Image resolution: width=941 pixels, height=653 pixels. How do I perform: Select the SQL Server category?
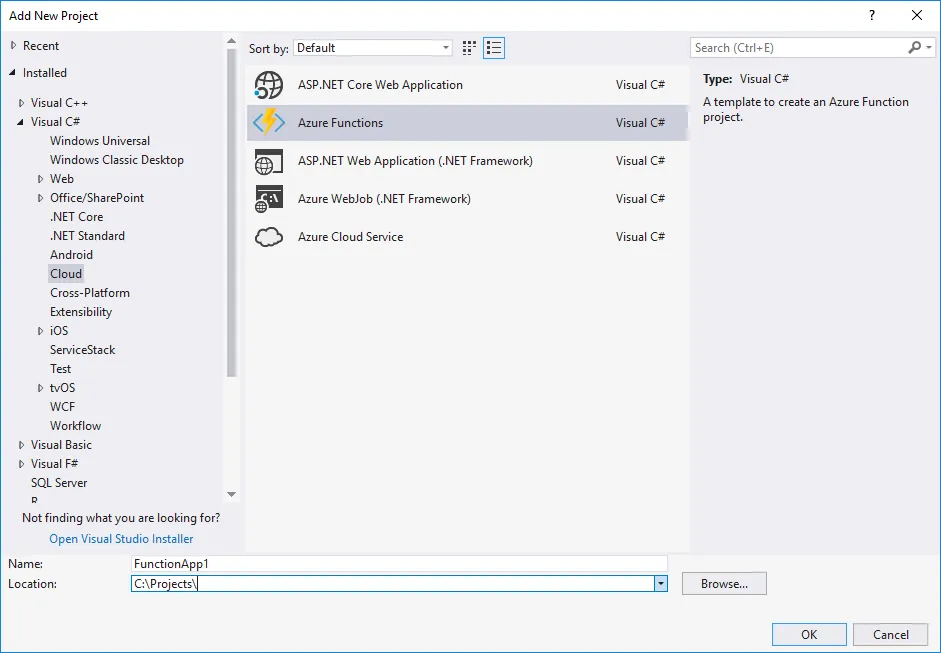[59, 483]
